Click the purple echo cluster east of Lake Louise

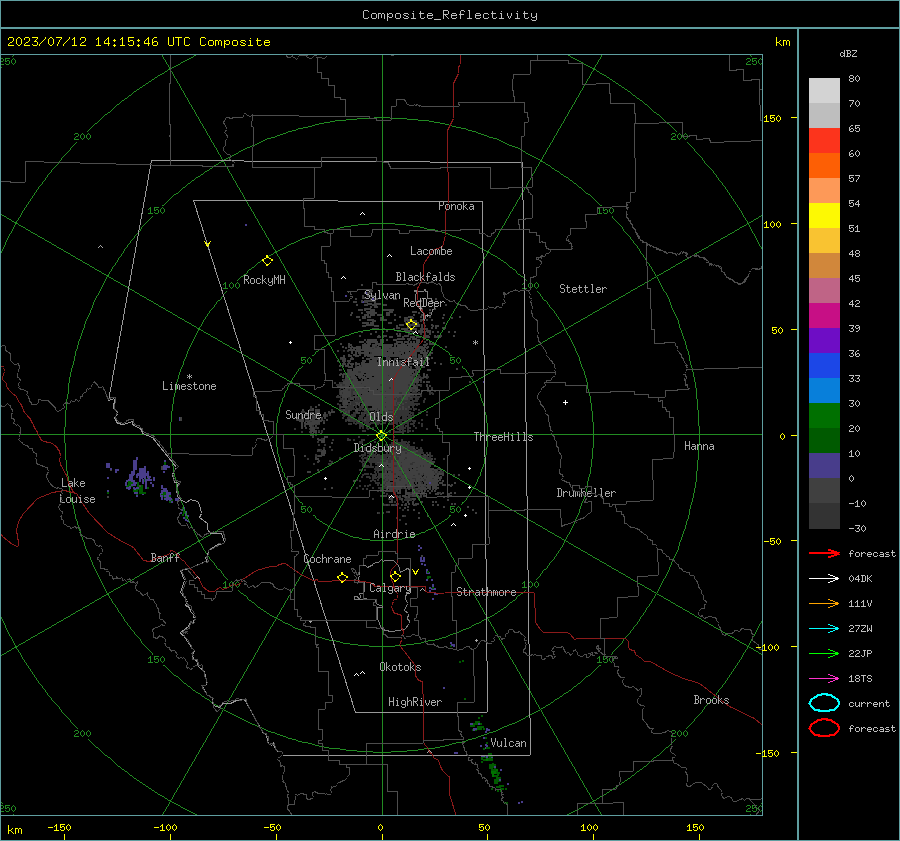point(140,478)
